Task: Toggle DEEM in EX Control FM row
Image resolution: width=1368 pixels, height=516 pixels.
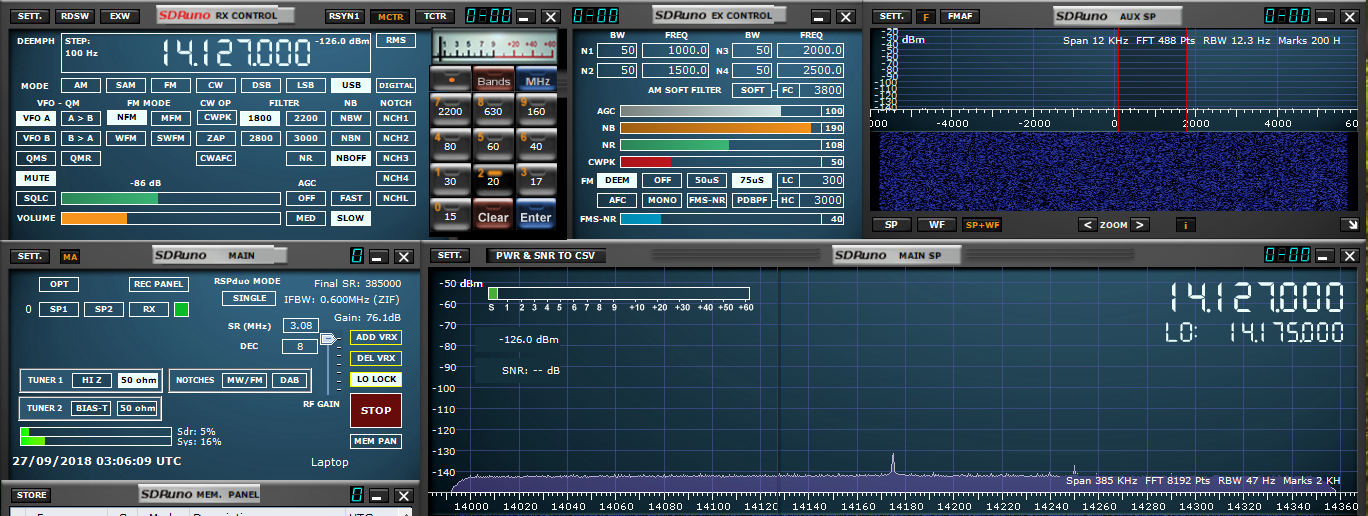Action: (615, 180)
